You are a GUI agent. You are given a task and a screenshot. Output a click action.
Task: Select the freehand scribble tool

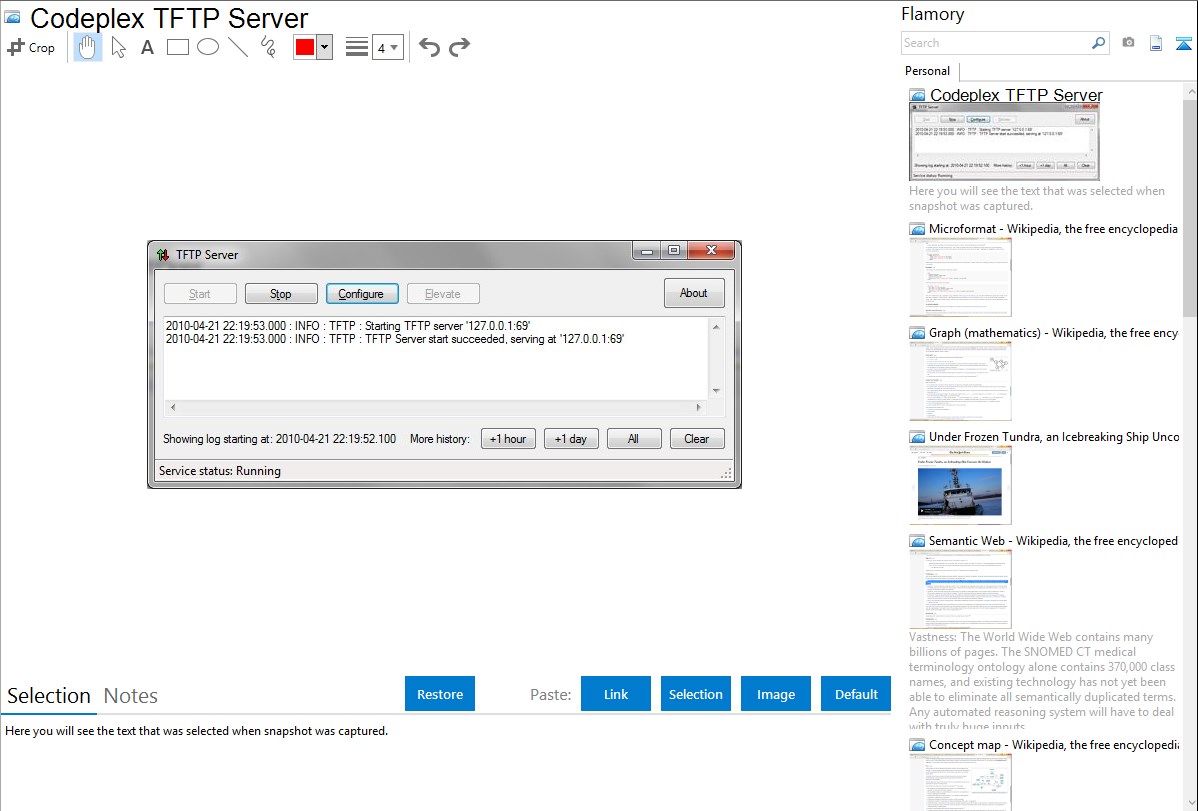268,47
